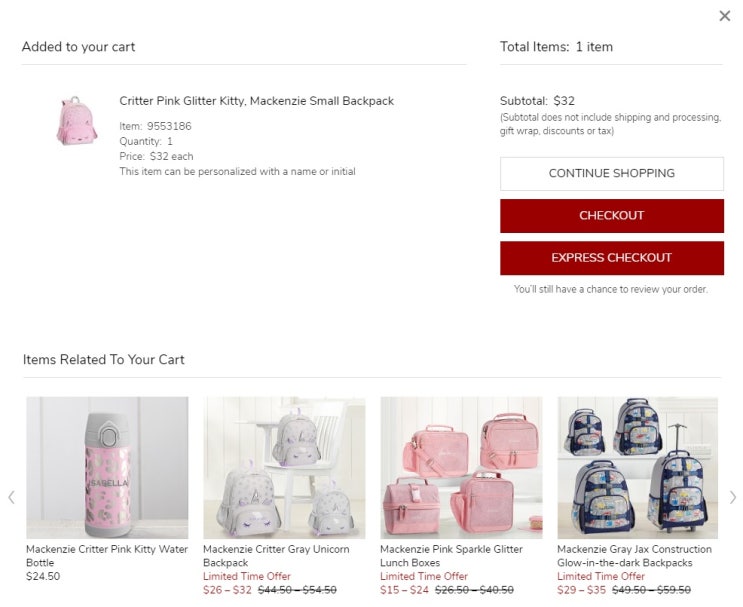
Task: Open Mackenzie Gray Jax Construction Backpacks link
Action: [634, 556]
